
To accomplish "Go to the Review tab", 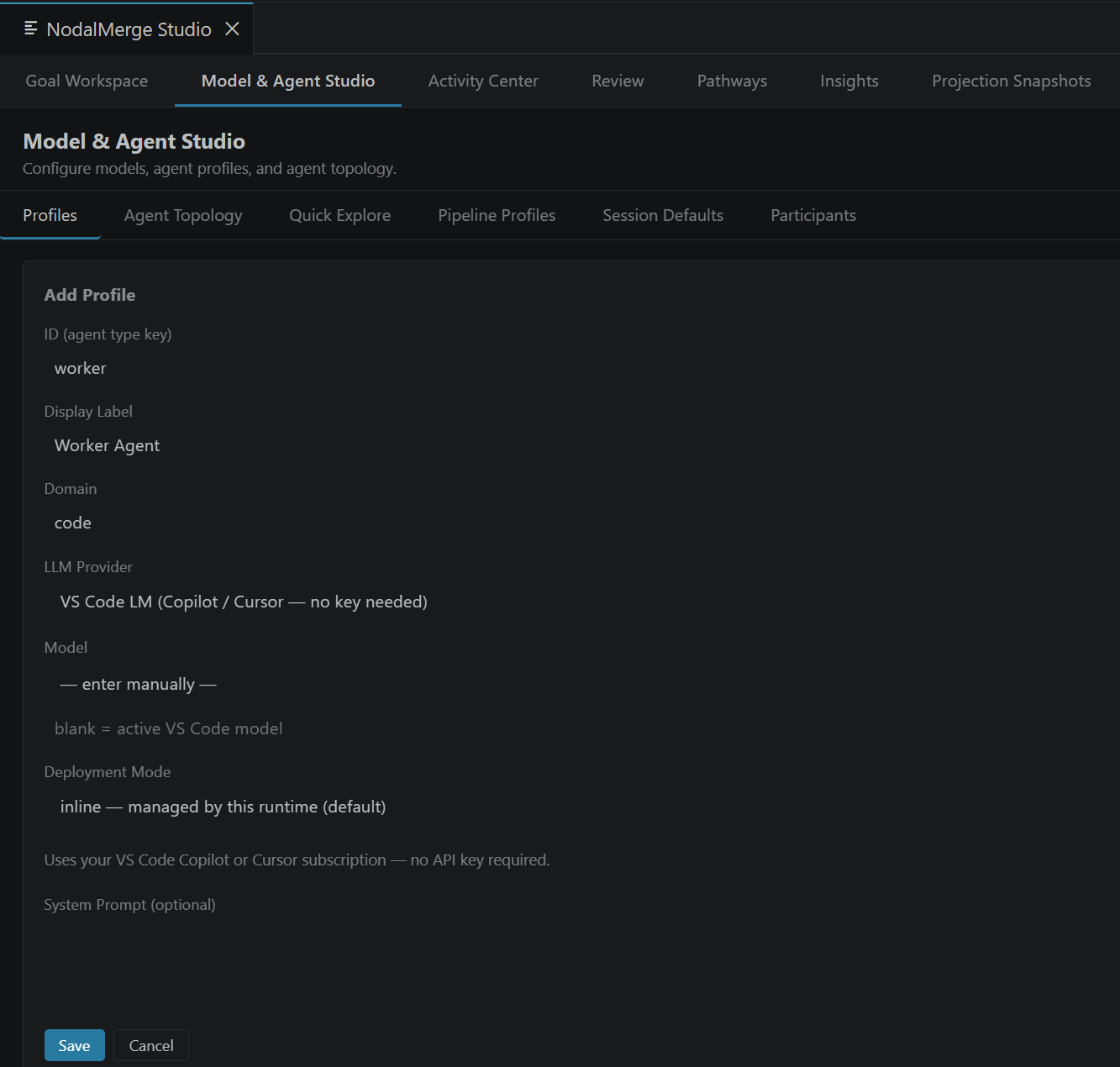I will point(618,81).
